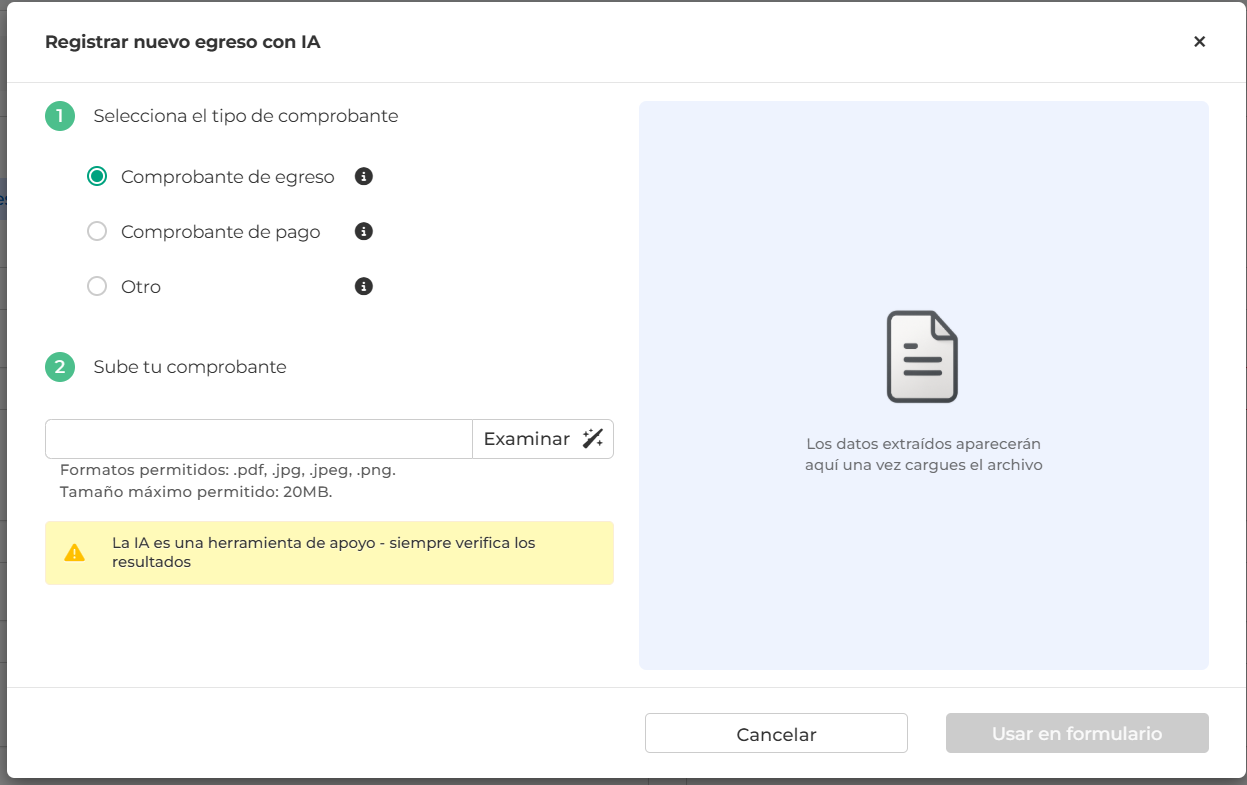Click the empty file path input field
The image size is (1247, 785).
tap(258, 439)
